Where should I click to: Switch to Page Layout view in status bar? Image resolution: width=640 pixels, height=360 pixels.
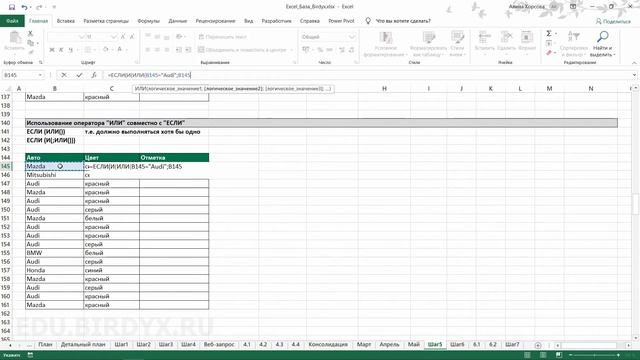543,355
